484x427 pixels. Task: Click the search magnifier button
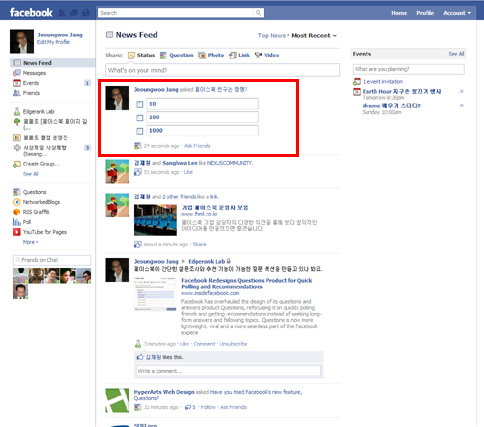pos(258,13)
